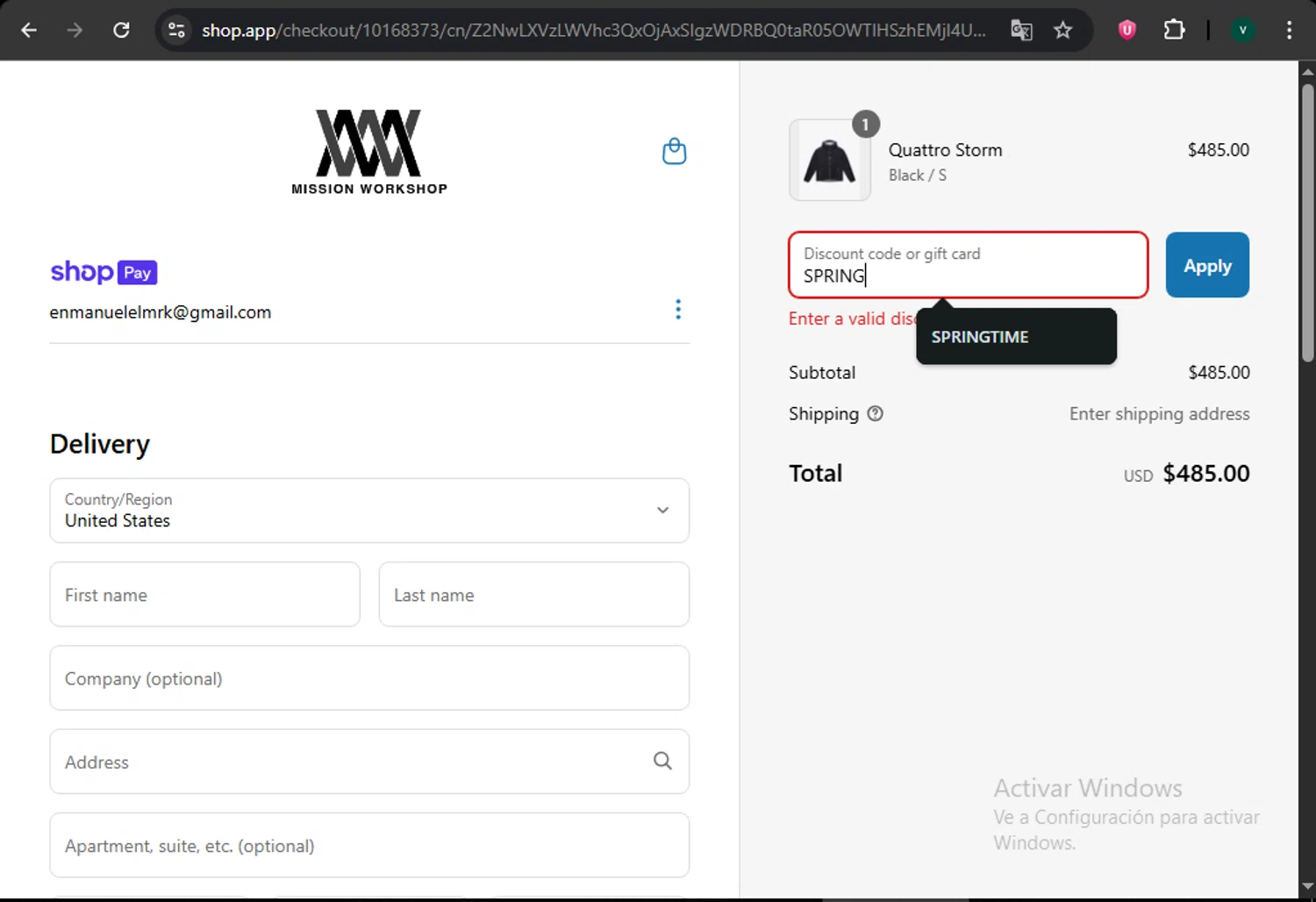Screen dimensions: 1316x902
Task: Go back to the previous page
Action: click(29, 30)
